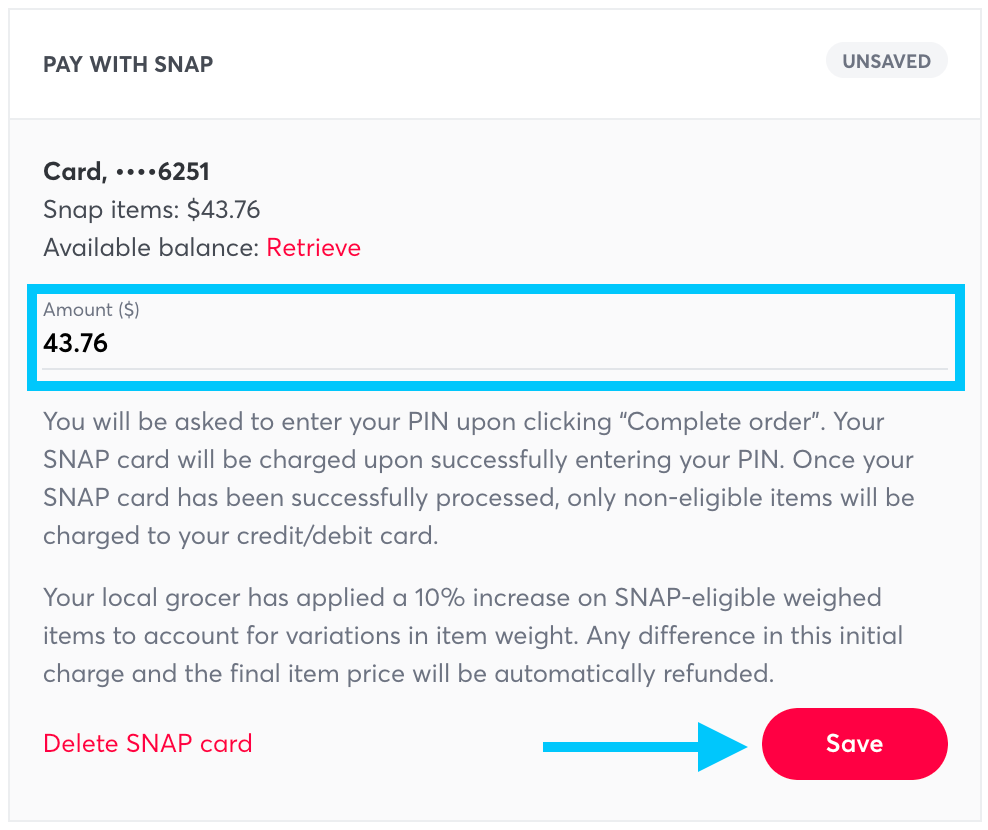Select the Delete SNAP card link
This screenshot has width=988, height=830.
click(x=147, y=744)
